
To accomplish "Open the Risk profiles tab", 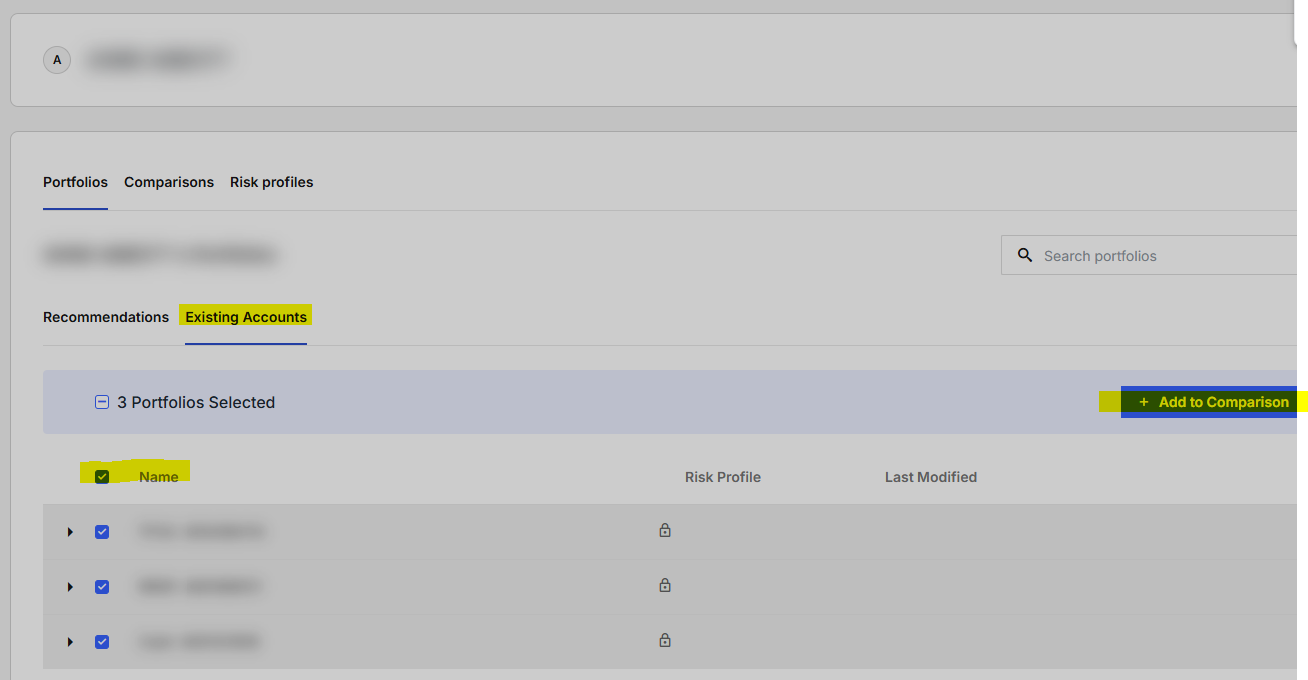I will 271,182.
